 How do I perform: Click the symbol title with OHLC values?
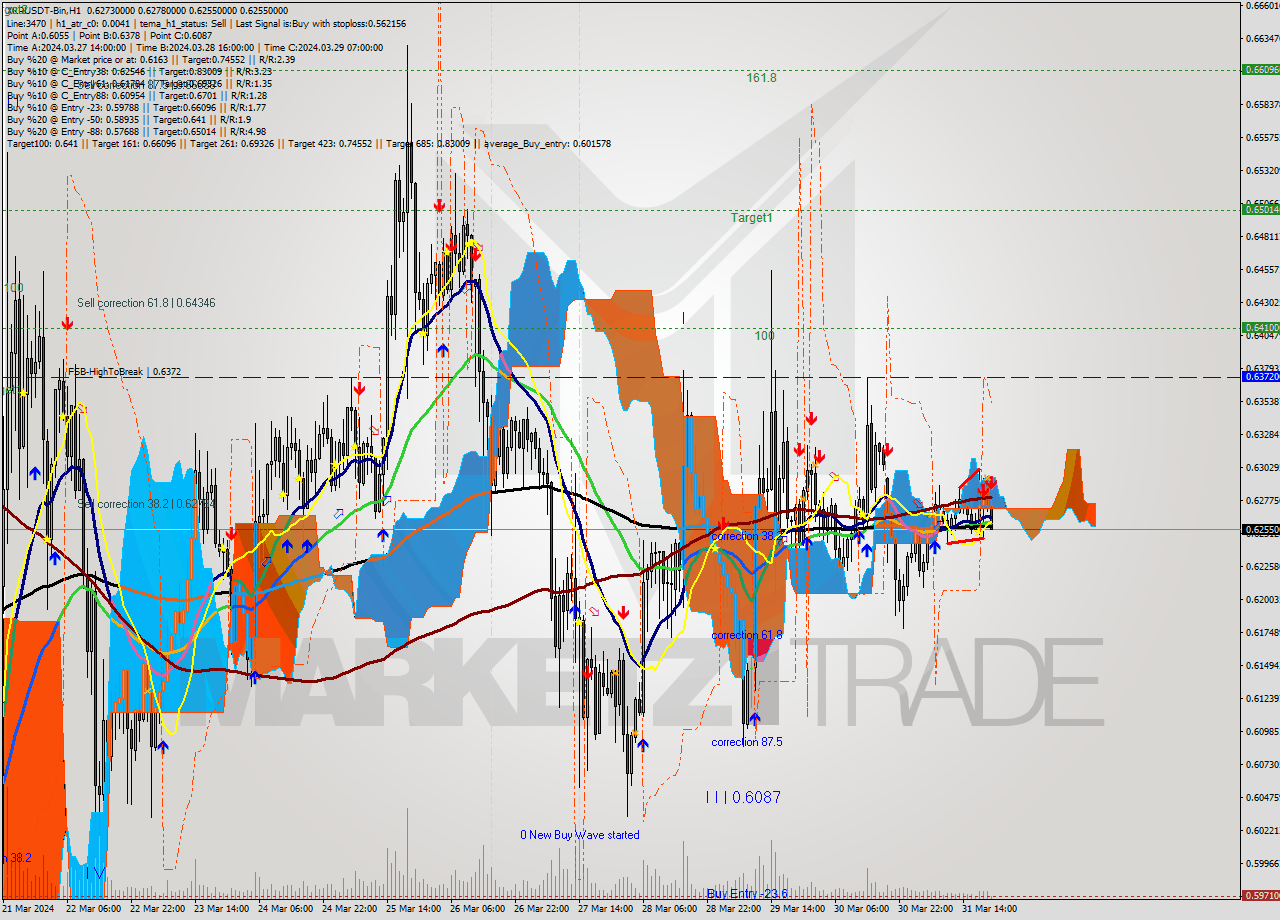(147, 11)
